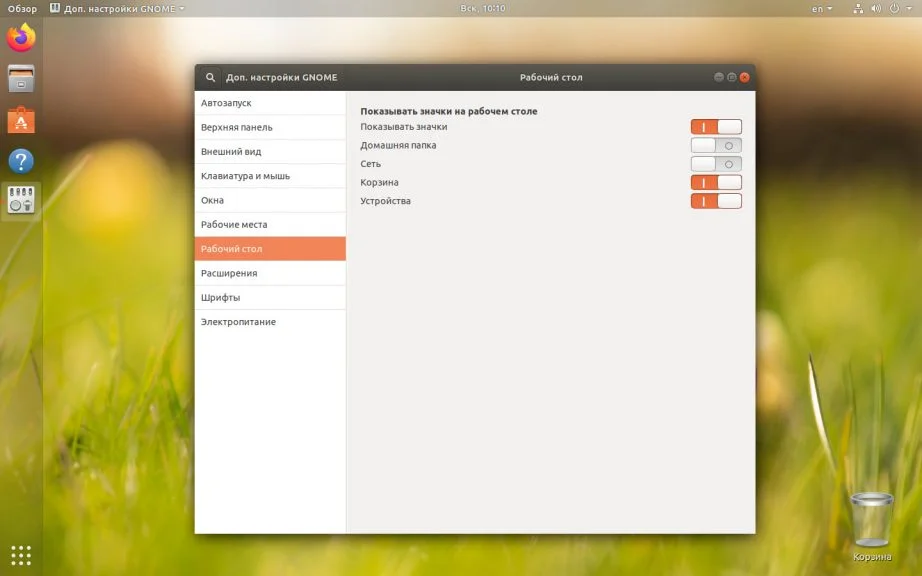
Task: Enable the Сеть desktop icon switch
Action: [x=716, y=164]
